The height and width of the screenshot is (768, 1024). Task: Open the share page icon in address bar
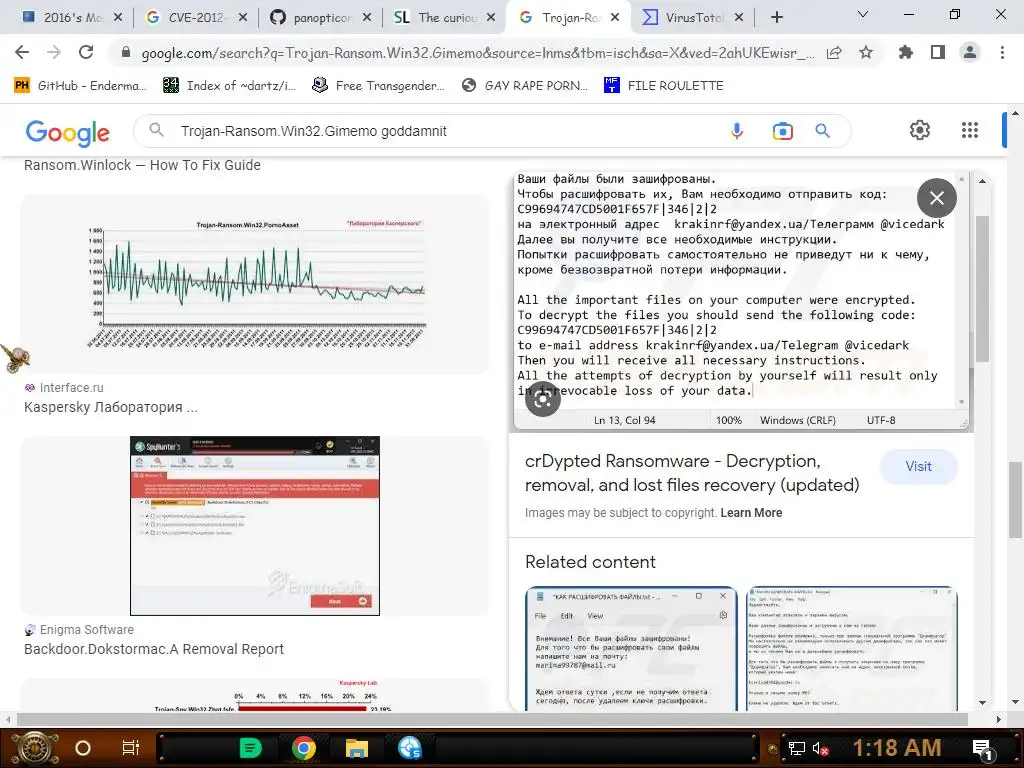click(x=834, y=53)
